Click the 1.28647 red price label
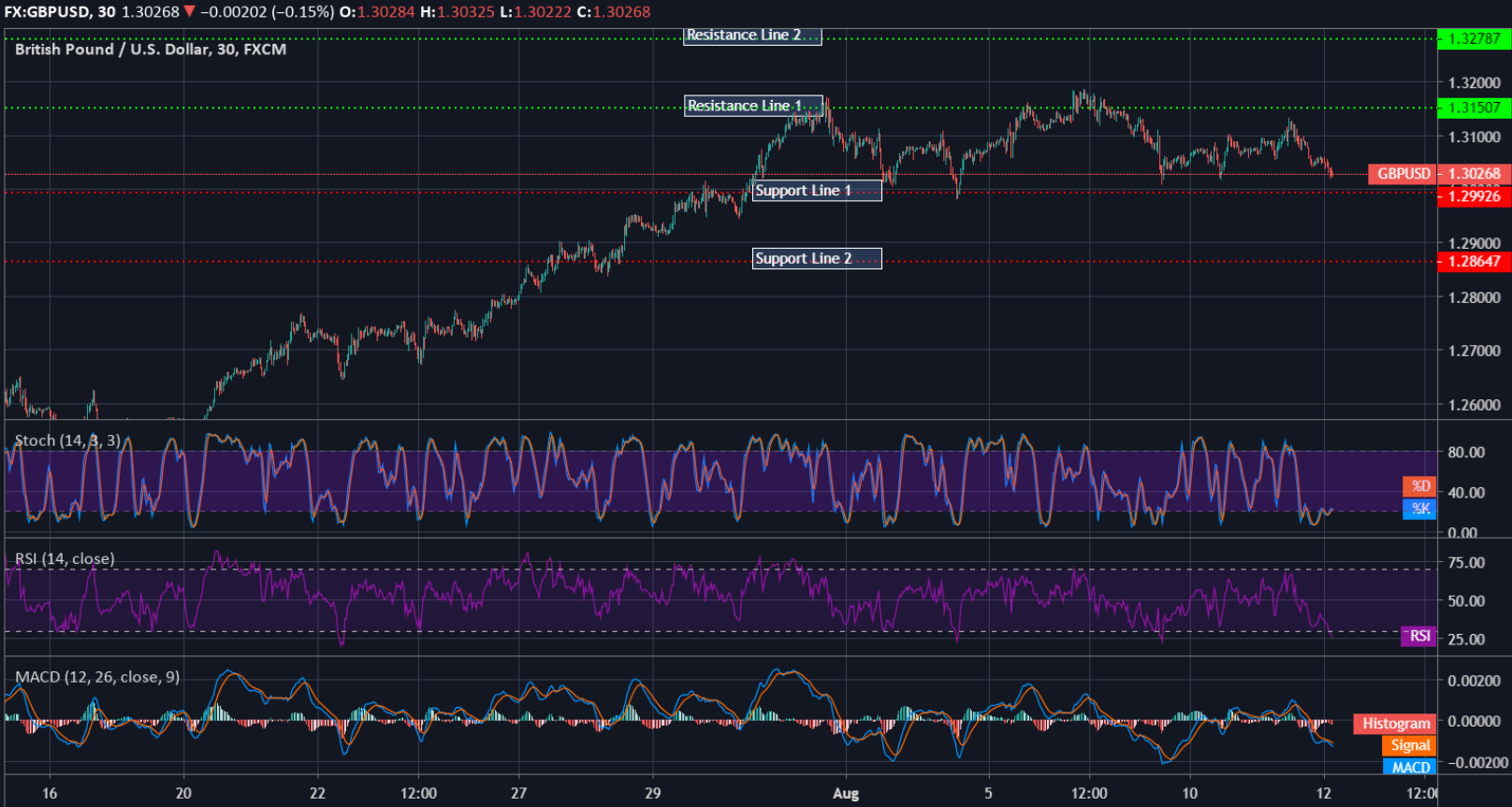Image resolution: width=1512 pixels, height=807 pixels. [1475, 262]
